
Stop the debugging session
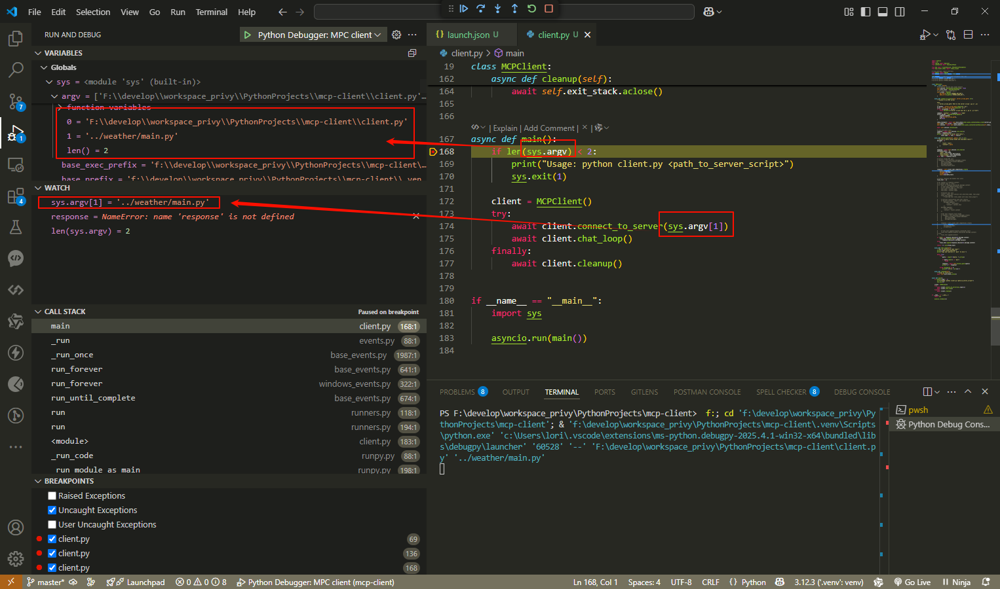pyautogui.click(x=549, y=9)
